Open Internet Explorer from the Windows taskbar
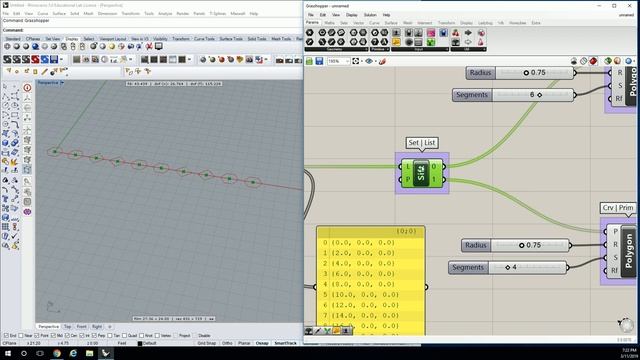The height and width of the screenshot is (360, 640). tap(73, 353)
